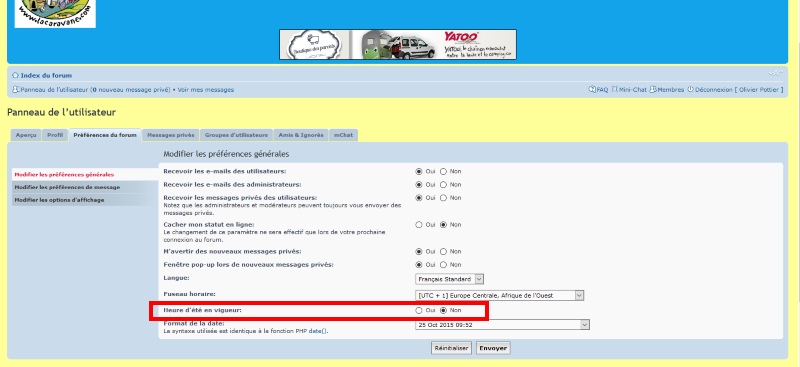Click the home icon beside Index du forum
Image resolution: width=800 pixels, height=367 pixels.
15,76
